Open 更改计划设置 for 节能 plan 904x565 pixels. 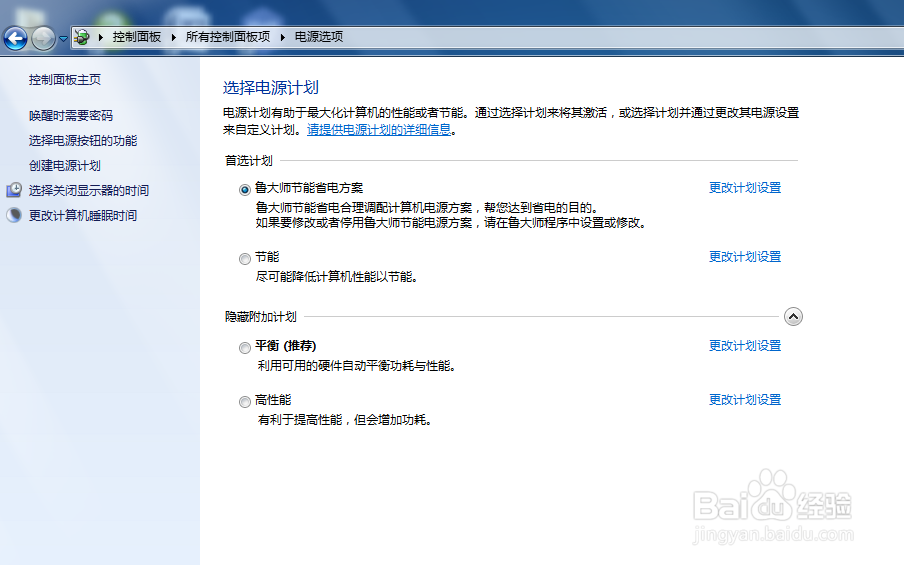(x=745, y=257)
